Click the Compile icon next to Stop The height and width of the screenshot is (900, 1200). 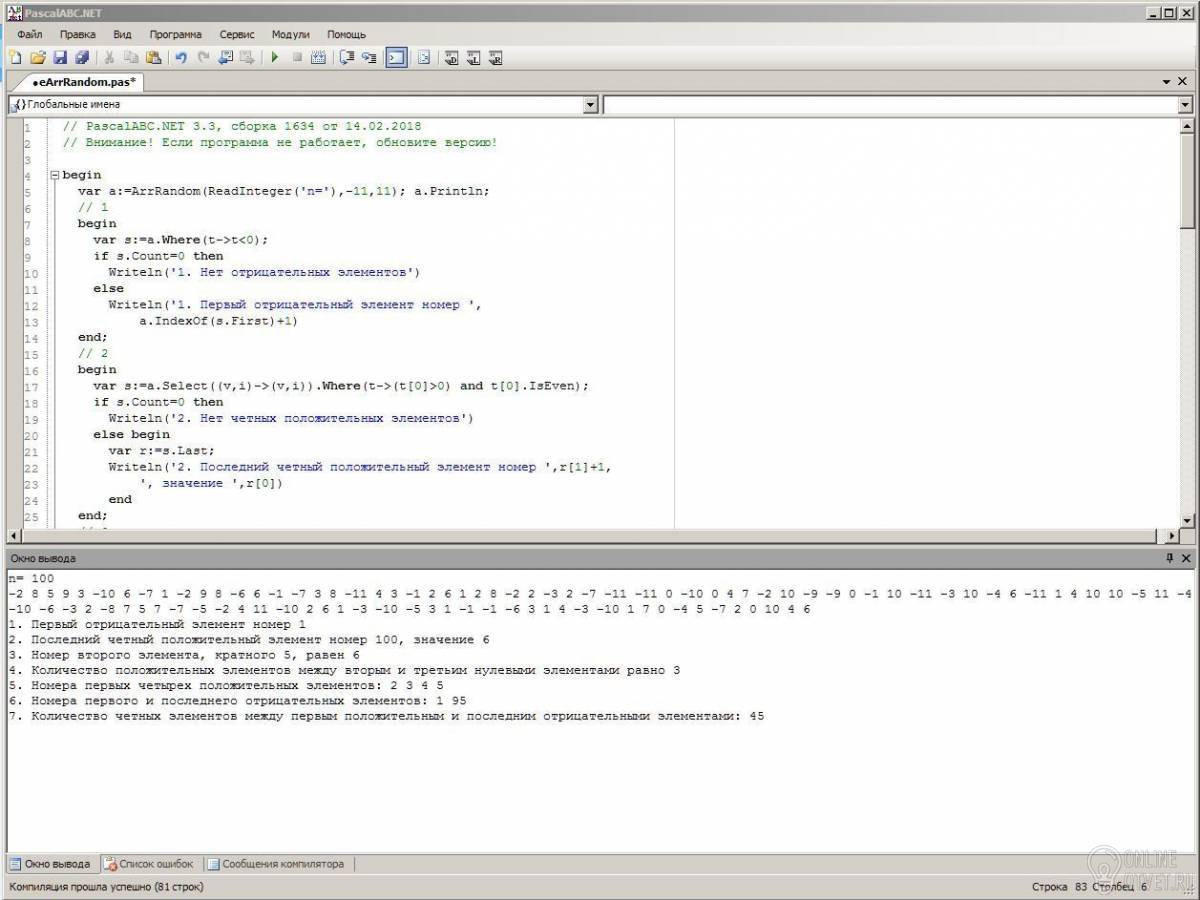(x=319, y=58)
